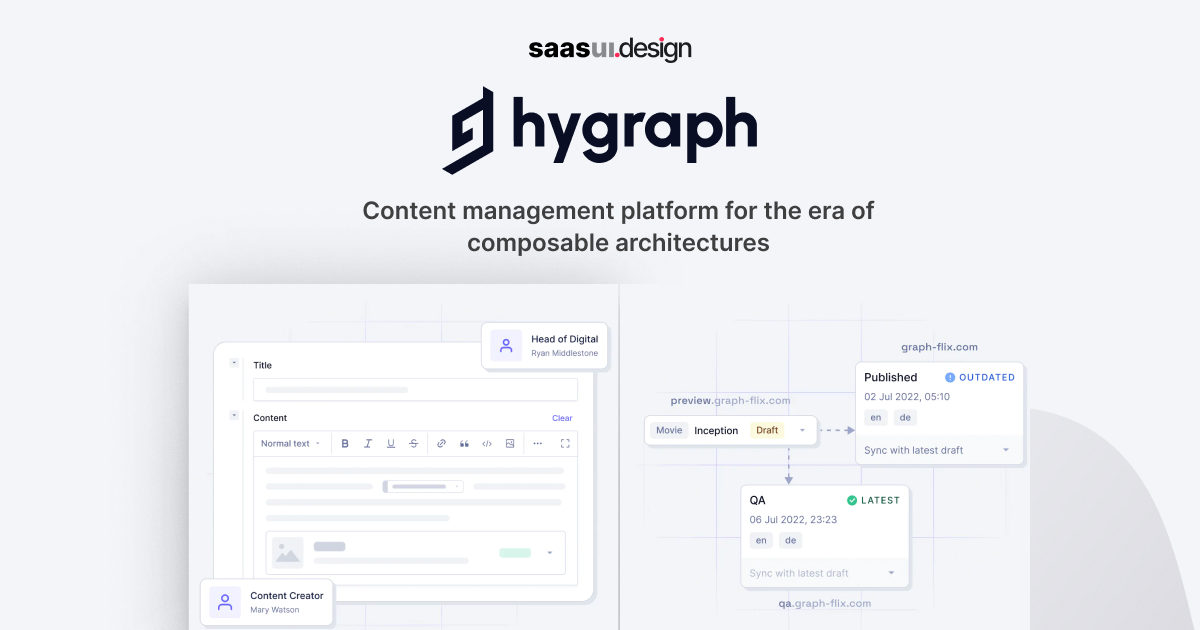Viewport: 1200px width, 630px height.
Task: Expand the editor to fullscreen mode
Action: 563,443
